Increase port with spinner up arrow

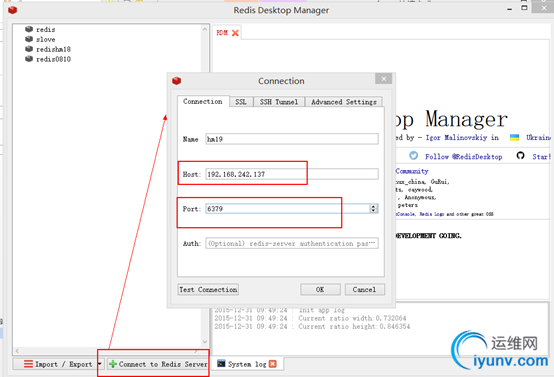coord(373,206)
